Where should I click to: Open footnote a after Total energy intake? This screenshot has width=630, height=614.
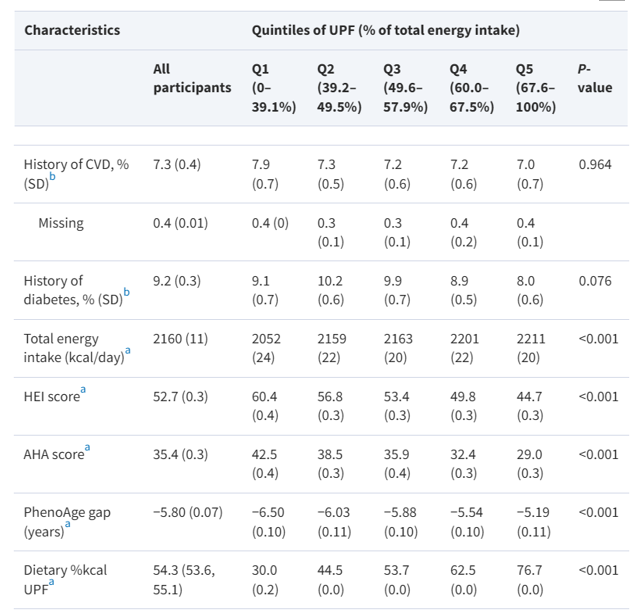coord(123,351)
